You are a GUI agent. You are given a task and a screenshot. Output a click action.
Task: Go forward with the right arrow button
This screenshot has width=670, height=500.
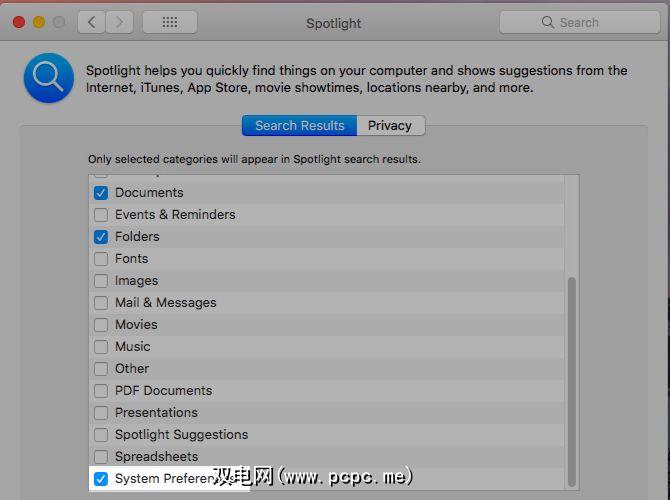coord(119,22)
